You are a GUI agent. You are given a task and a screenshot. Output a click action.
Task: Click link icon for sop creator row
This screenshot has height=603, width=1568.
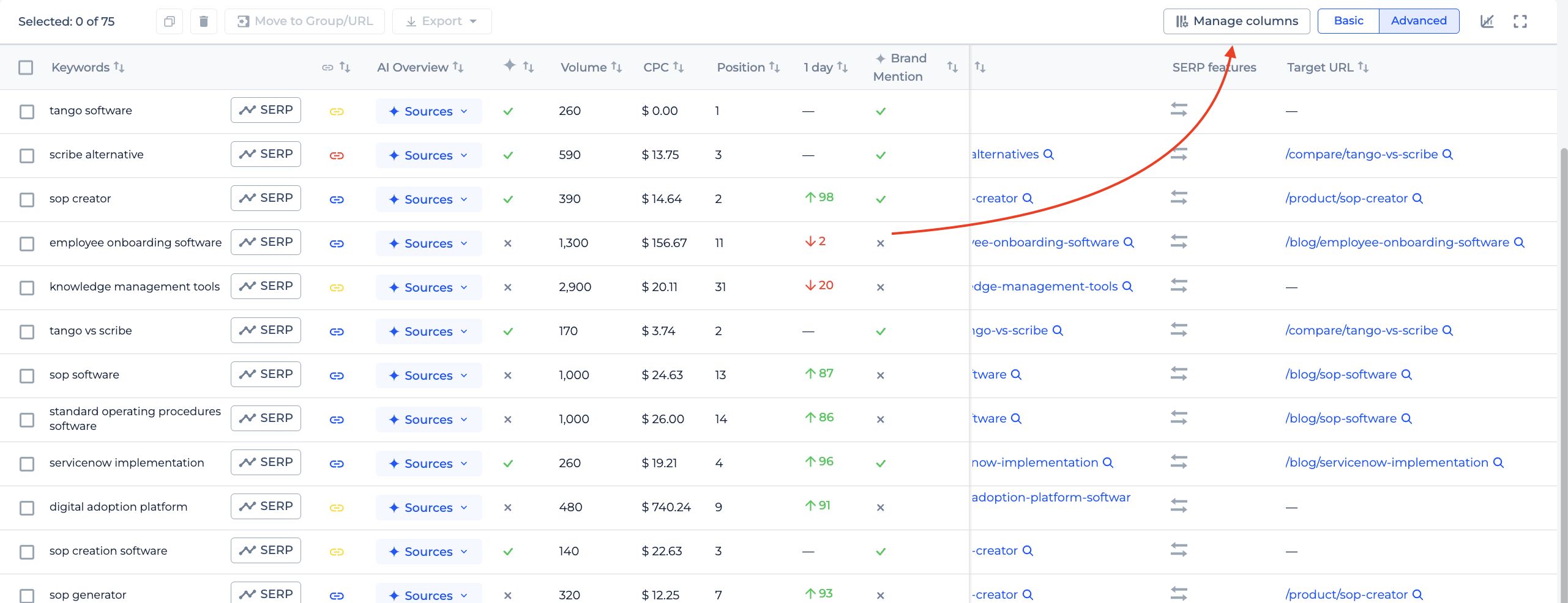coord(337,199)
